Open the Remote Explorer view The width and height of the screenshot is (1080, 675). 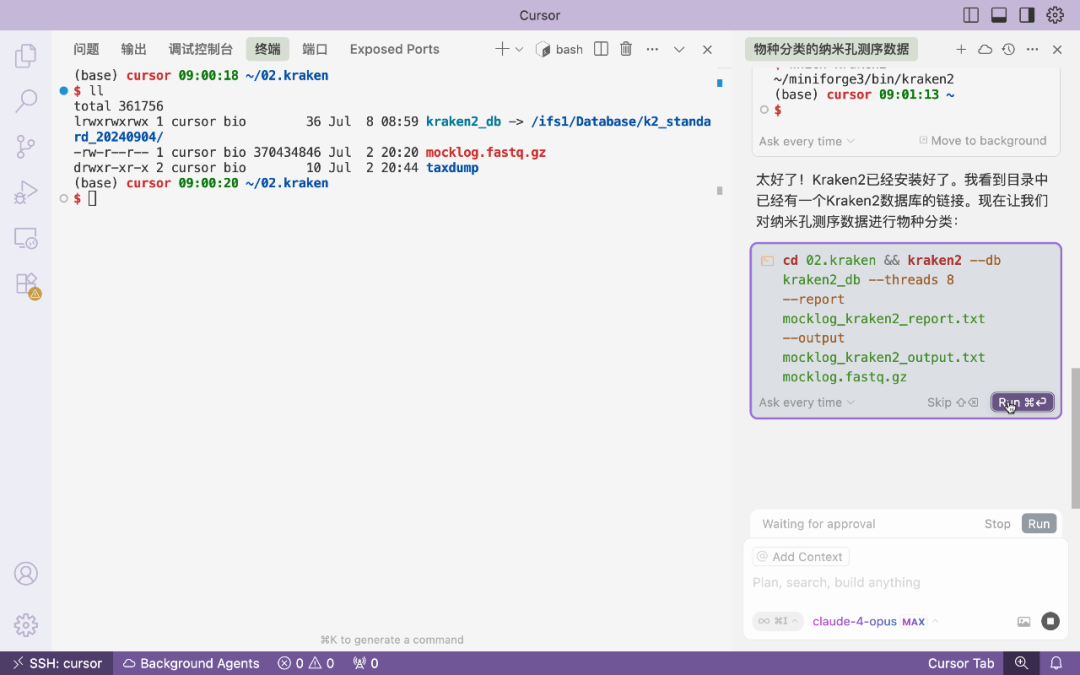(25, 238)
